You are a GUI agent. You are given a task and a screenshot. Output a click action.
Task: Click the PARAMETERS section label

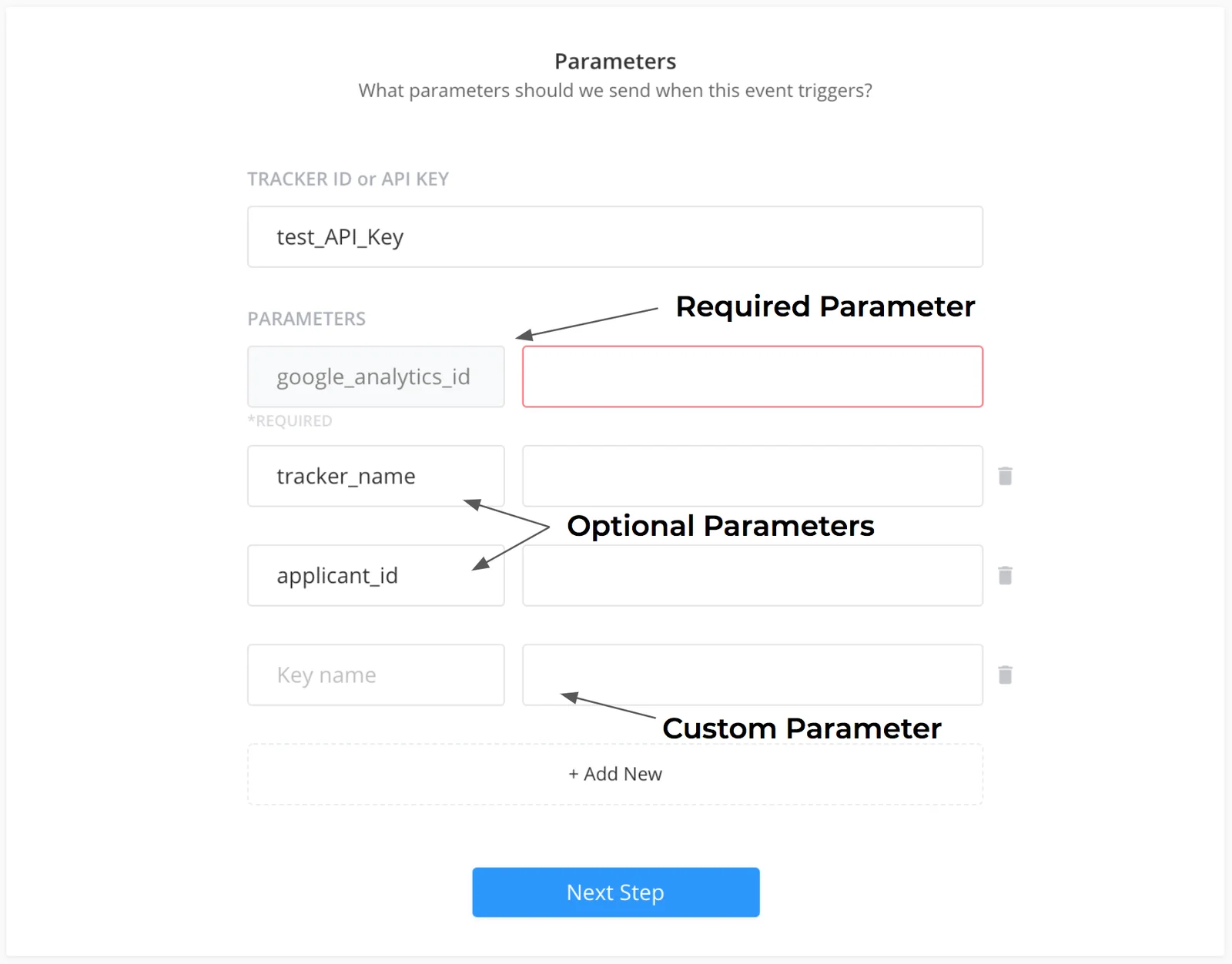306,319
